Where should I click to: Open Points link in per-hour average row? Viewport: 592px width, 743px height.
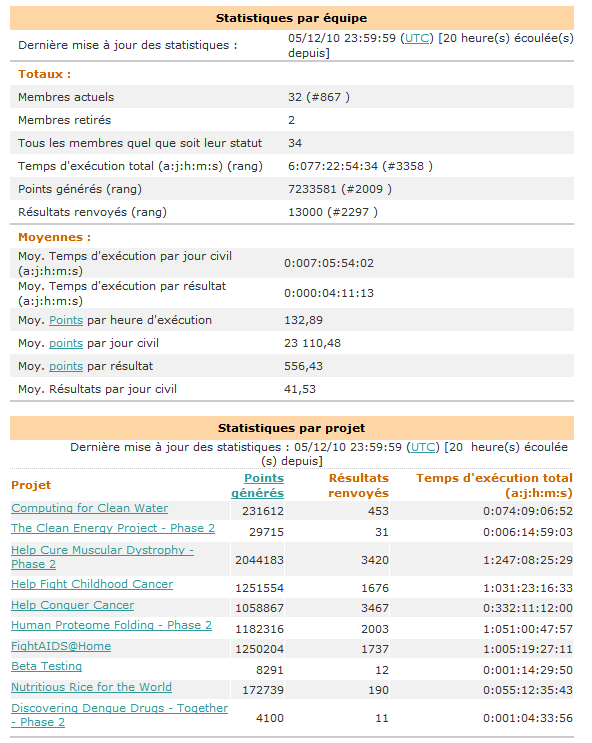(x=66, y=320)
